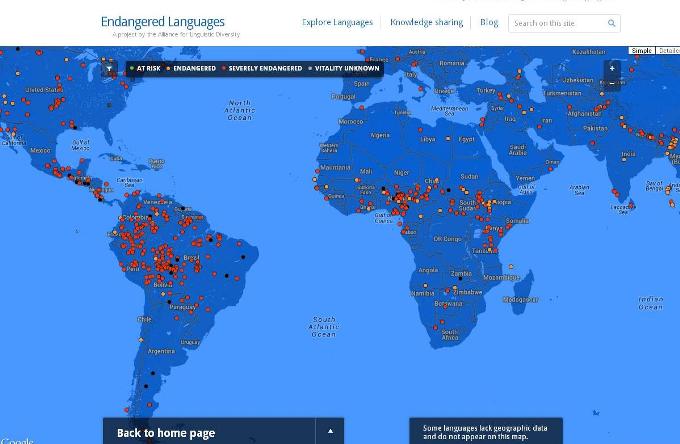Toggle the Vitality Unknown legend filter
Viewport: 680px width, 444px height.
point(343,69)
